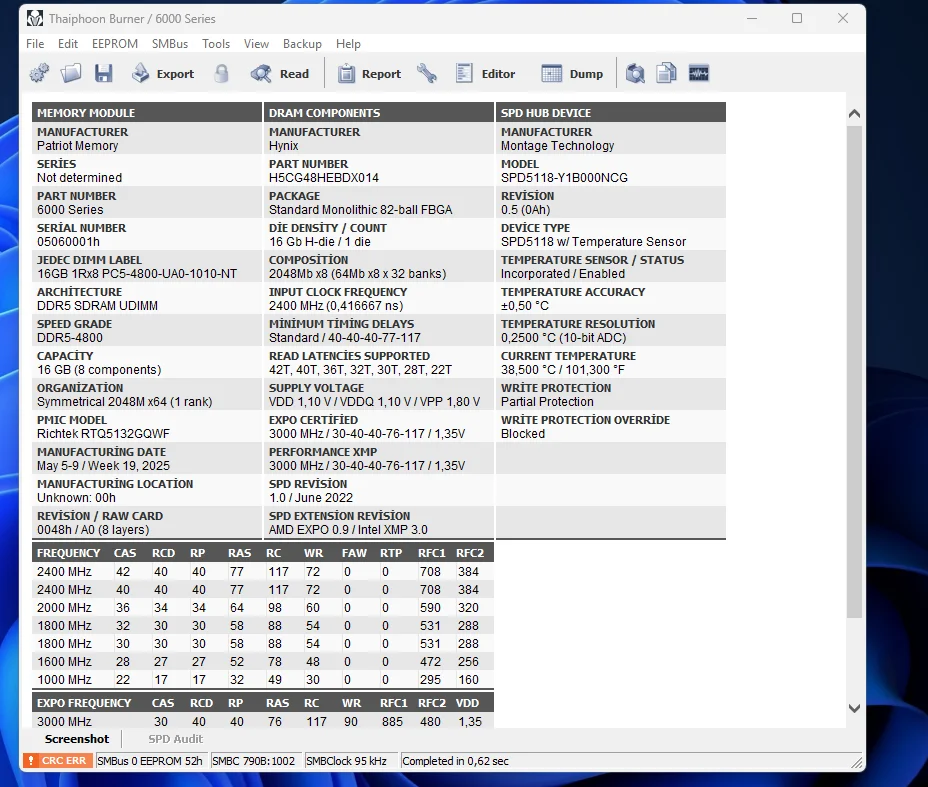
Task: Click the waveform monitor toolbar icon
Action: (698, 73)
